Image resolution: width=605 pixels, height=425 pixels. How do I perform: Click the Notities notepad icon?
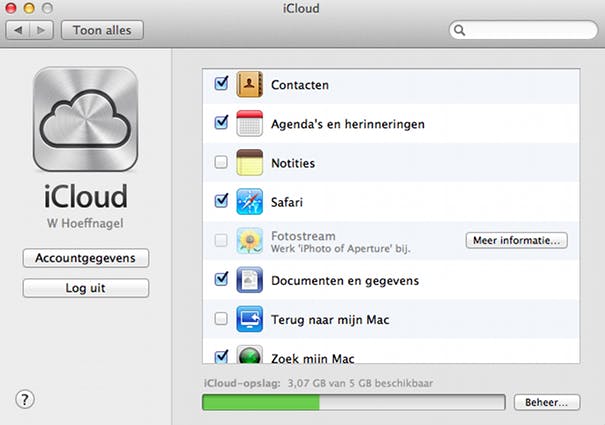click(249, 163)
